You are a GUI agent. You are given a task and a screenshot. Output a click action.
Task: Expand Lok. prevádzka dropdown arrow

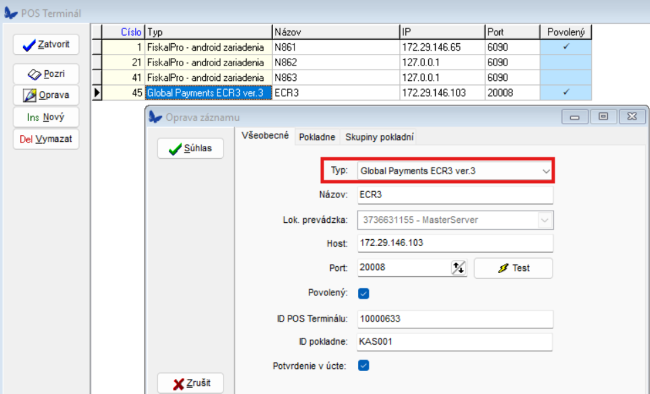tap(545, 220)
